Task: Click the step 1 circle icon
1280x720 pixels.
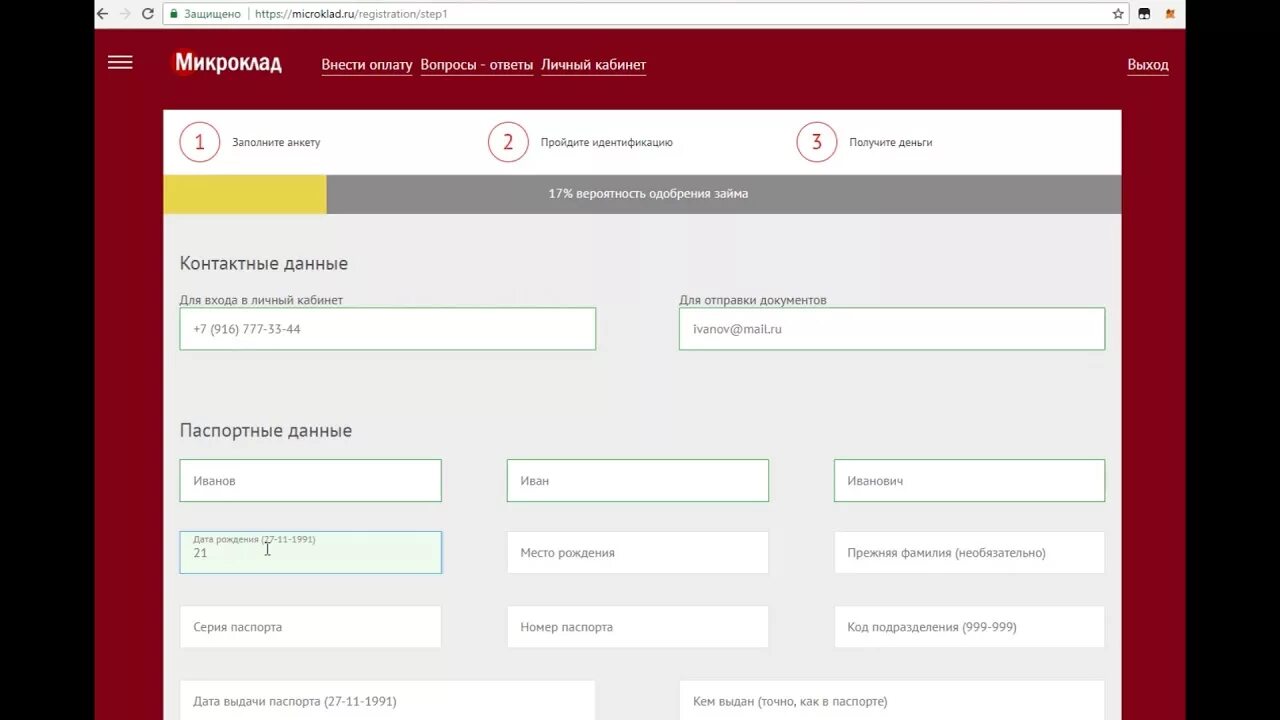Action: pos(199,142)
